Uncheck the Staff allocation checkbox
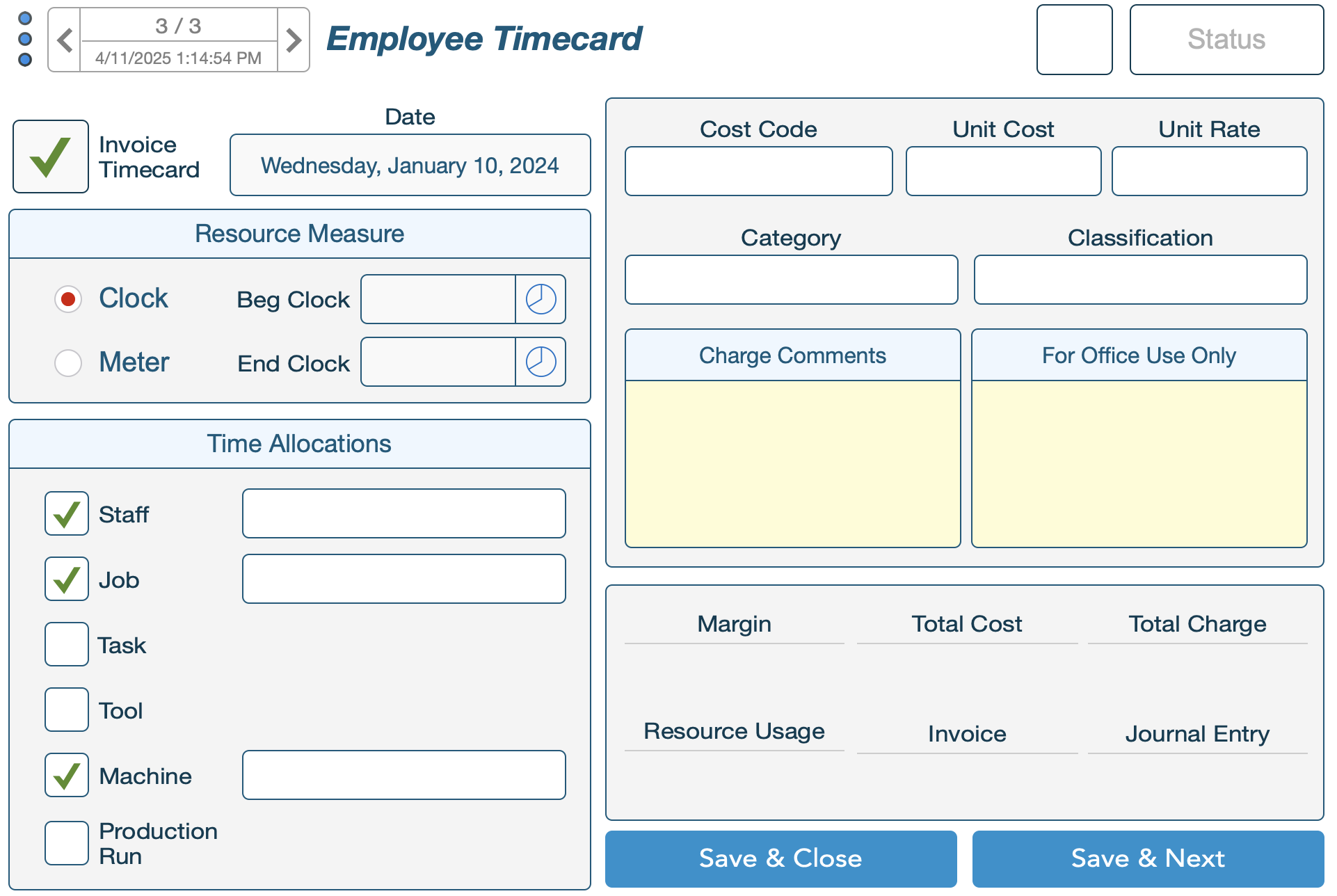 tap(67, 514)
